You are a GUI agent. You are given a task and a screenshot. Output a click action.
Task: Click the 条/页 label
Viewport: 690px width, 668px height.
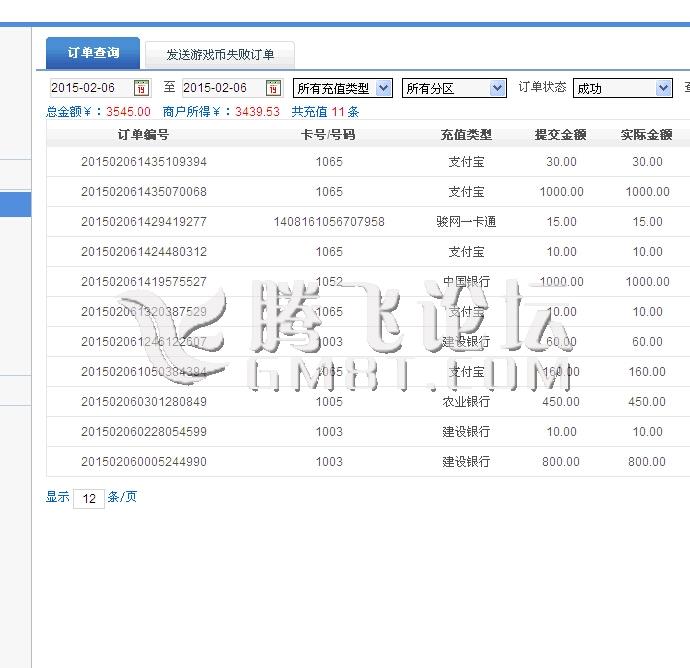[122, 497]
